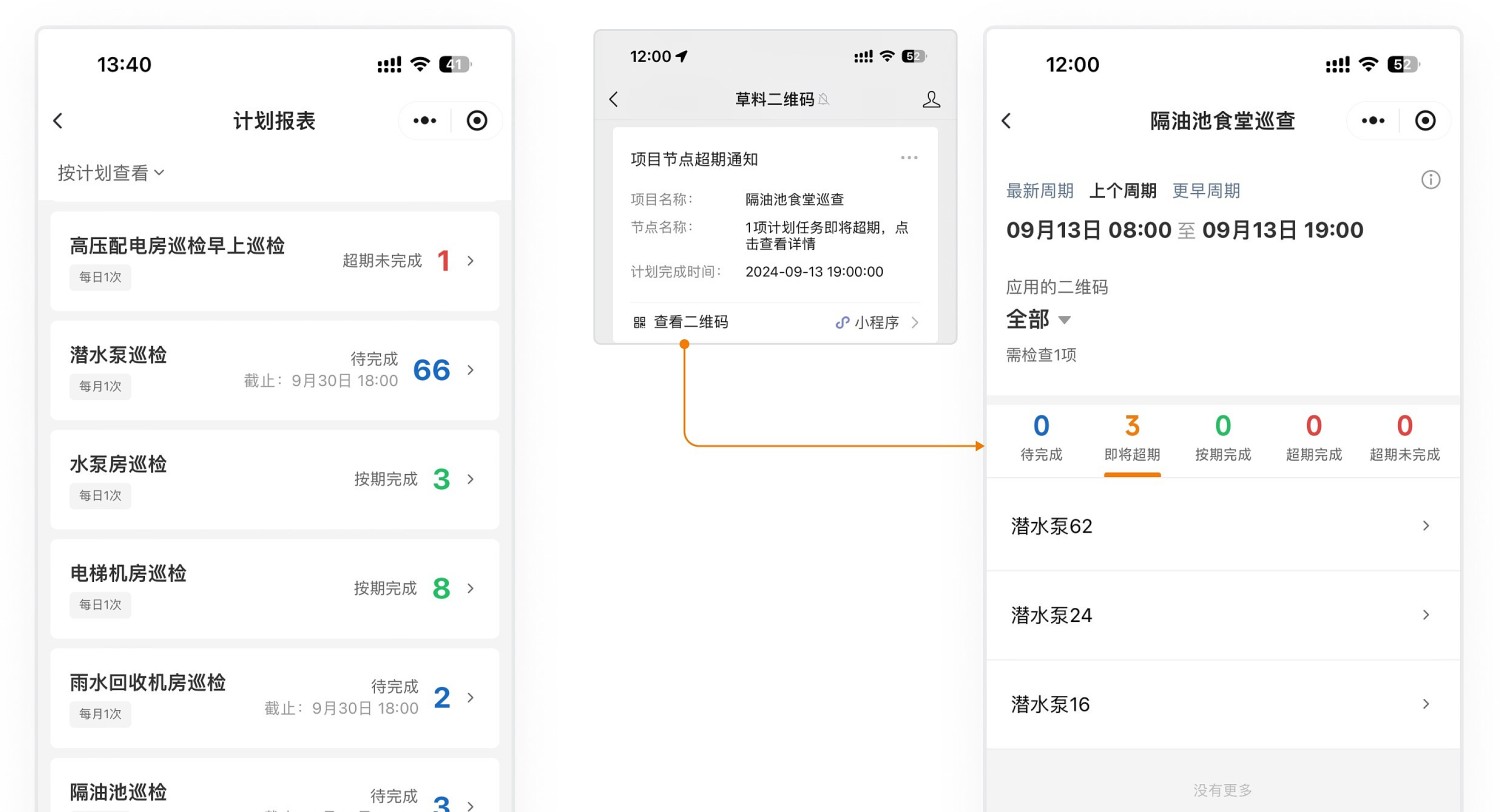The image size is (1500, 812).
Task: Tap the back arrow in 草料二维码 header
Action: (614, 99)
